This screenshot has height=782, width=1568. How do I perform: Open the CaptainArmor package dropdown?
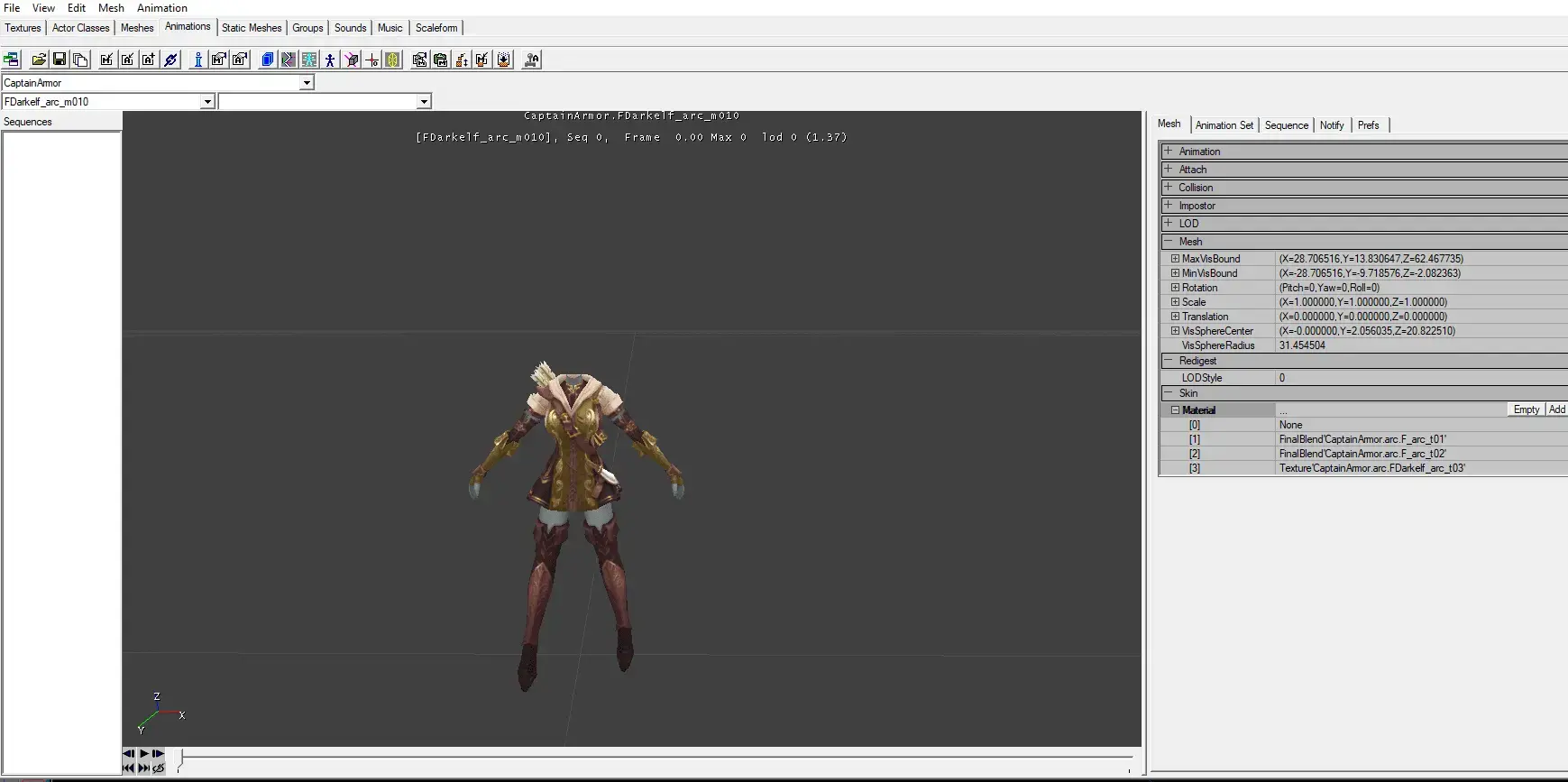point(307,83)
